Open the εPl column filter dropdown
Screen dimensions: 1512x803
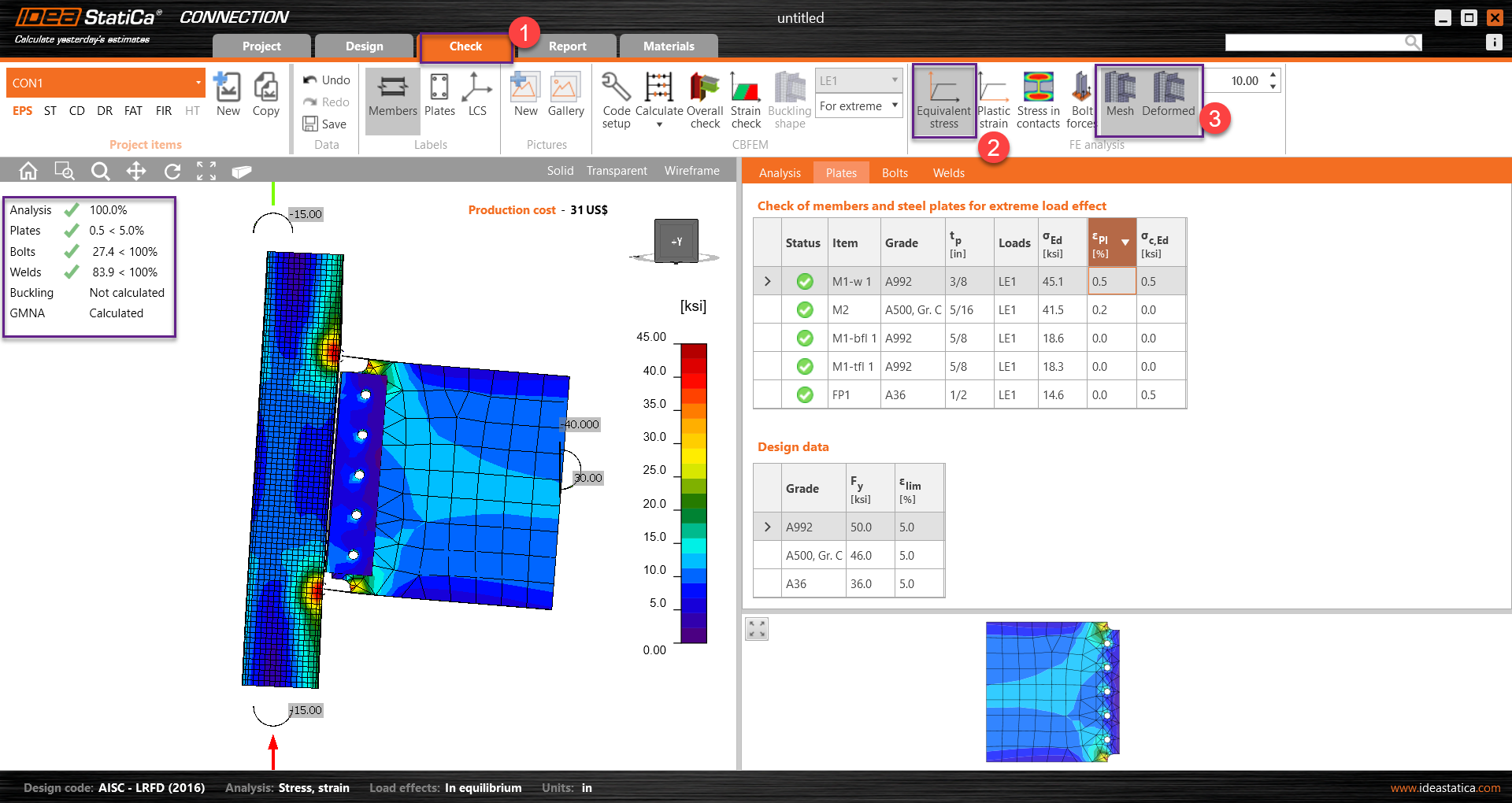[1125, 243]
